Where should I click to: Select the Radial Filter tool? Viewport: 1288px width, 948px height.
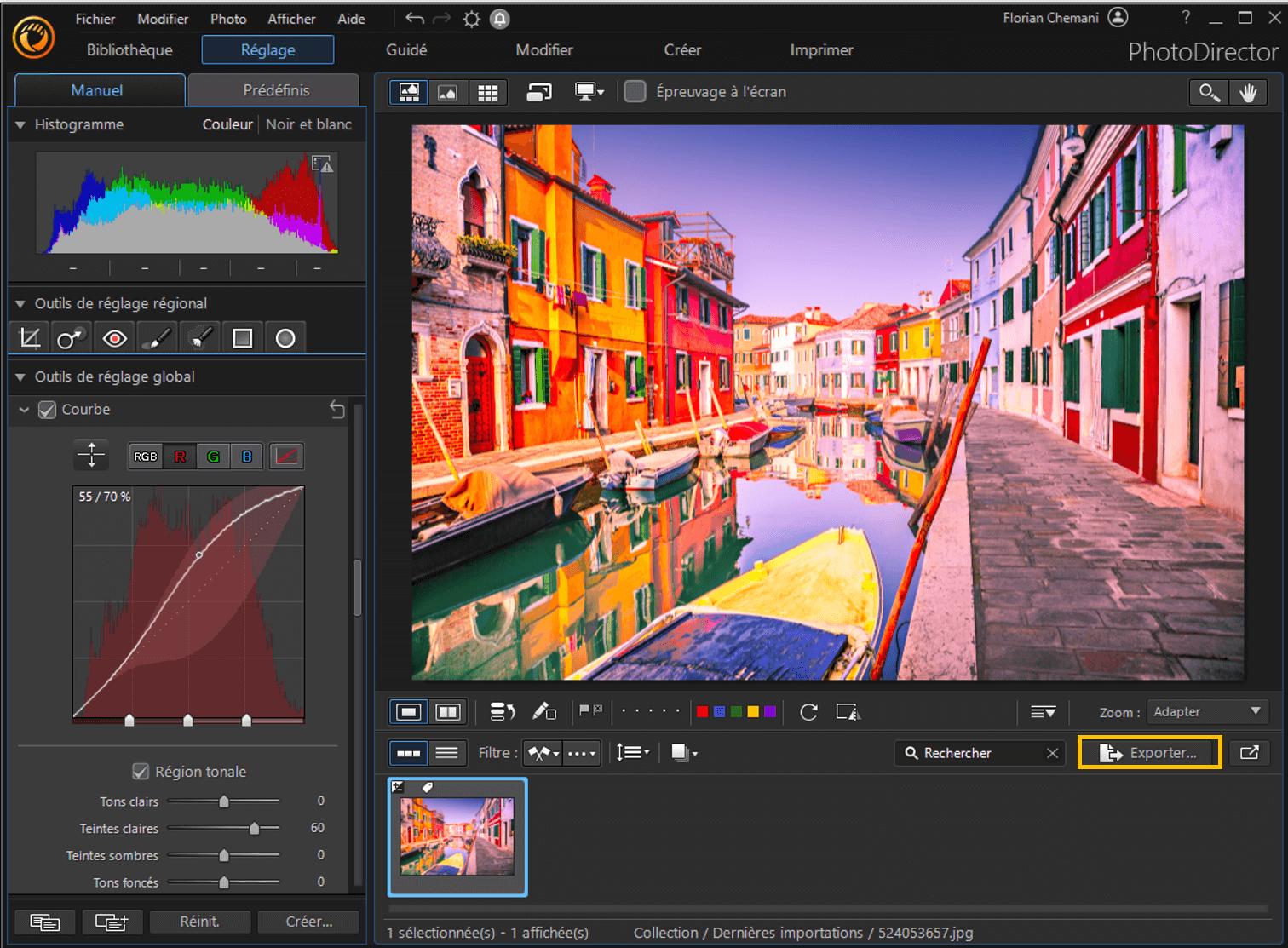pos(285,336)
